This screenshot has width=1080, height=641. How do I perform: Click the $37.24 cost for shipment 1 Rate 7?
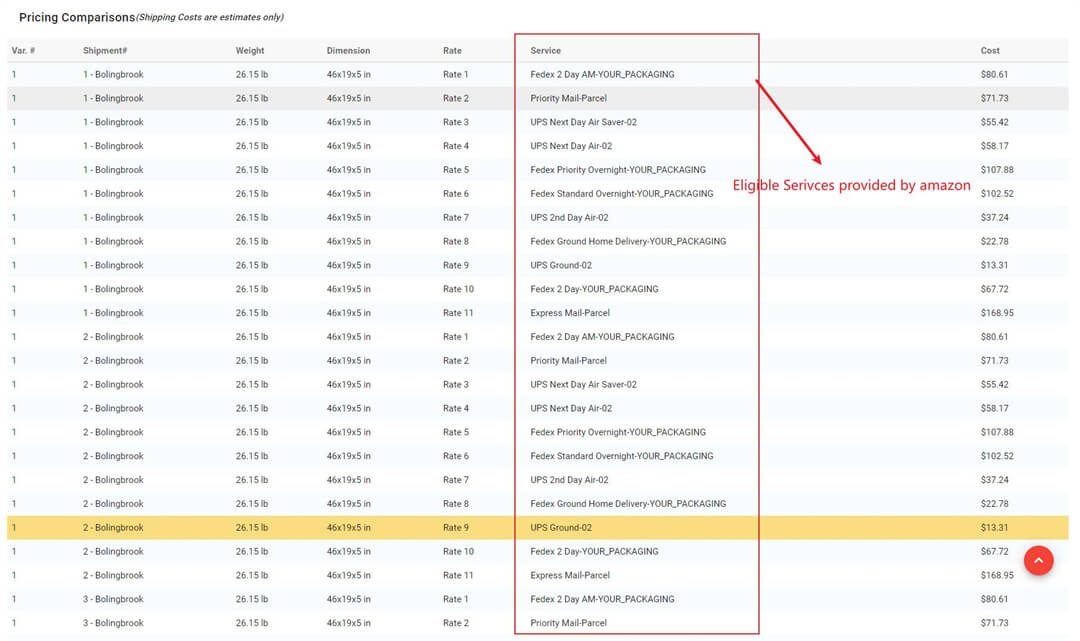click(995, 218)
